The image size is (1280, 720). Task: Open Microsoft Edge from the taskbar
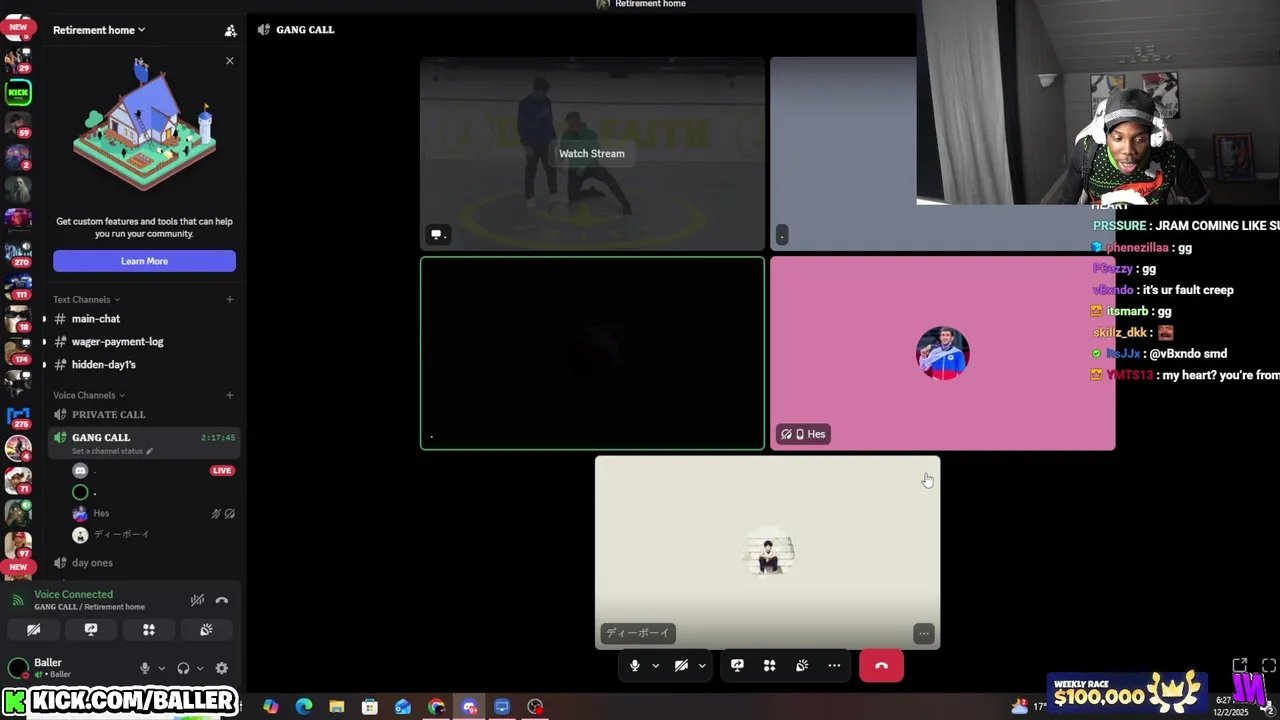point(304,707)
